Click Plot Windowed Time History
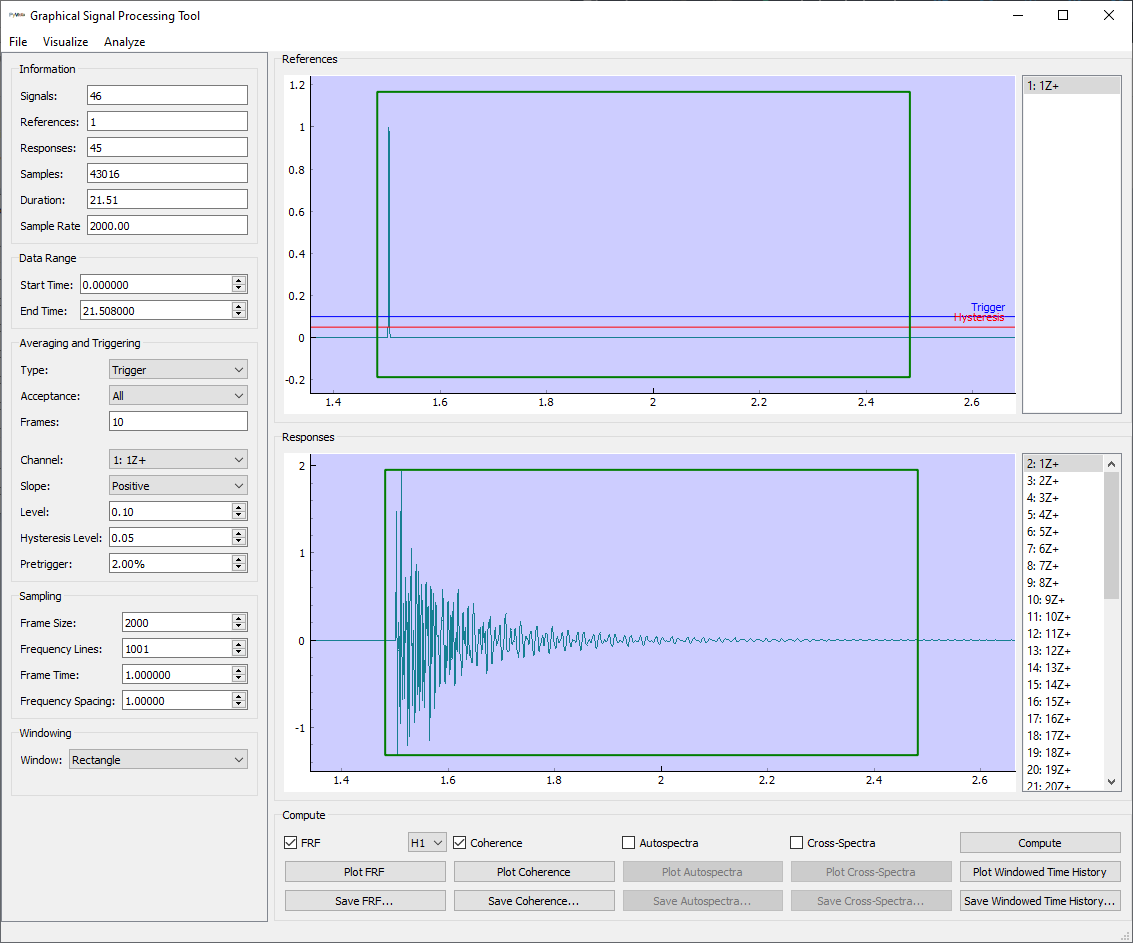 pyautogui.click(x=1039, y=871)
